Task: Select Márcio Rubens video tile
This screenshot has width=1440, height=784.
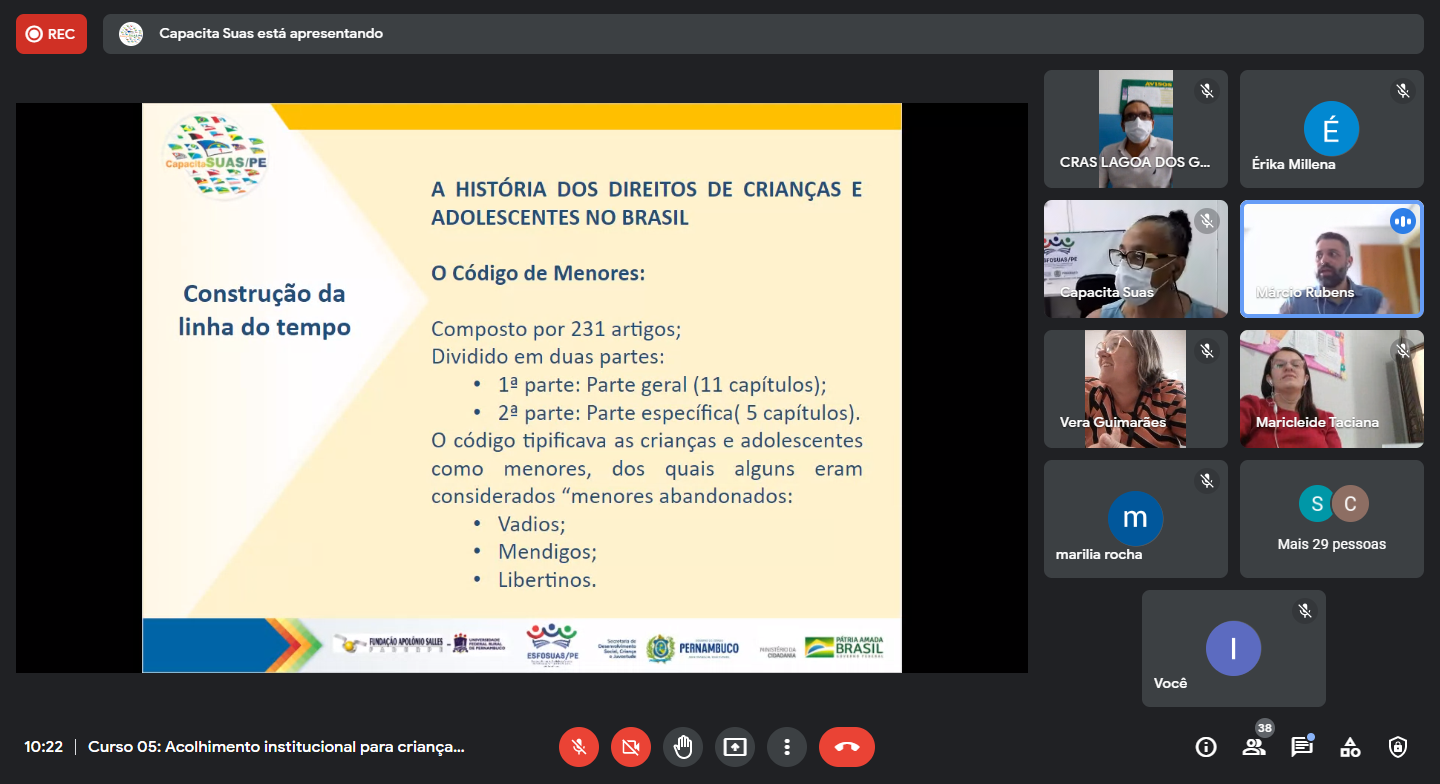Action: (x=1331, y=259)
